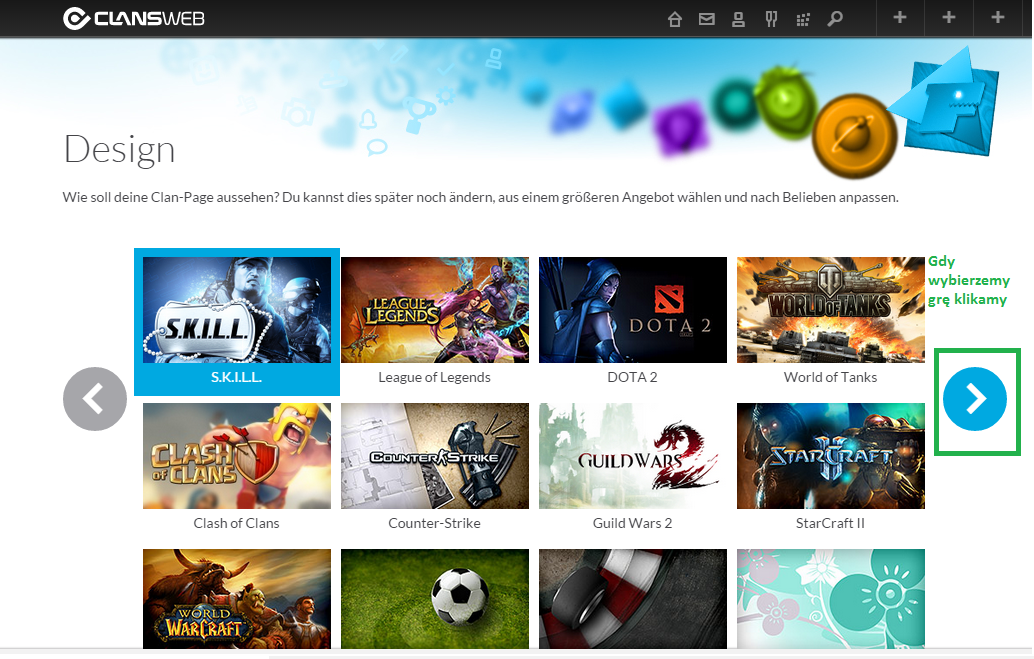Click the 'Design' page heading
1034x659 pixels.
coord(119,150)
